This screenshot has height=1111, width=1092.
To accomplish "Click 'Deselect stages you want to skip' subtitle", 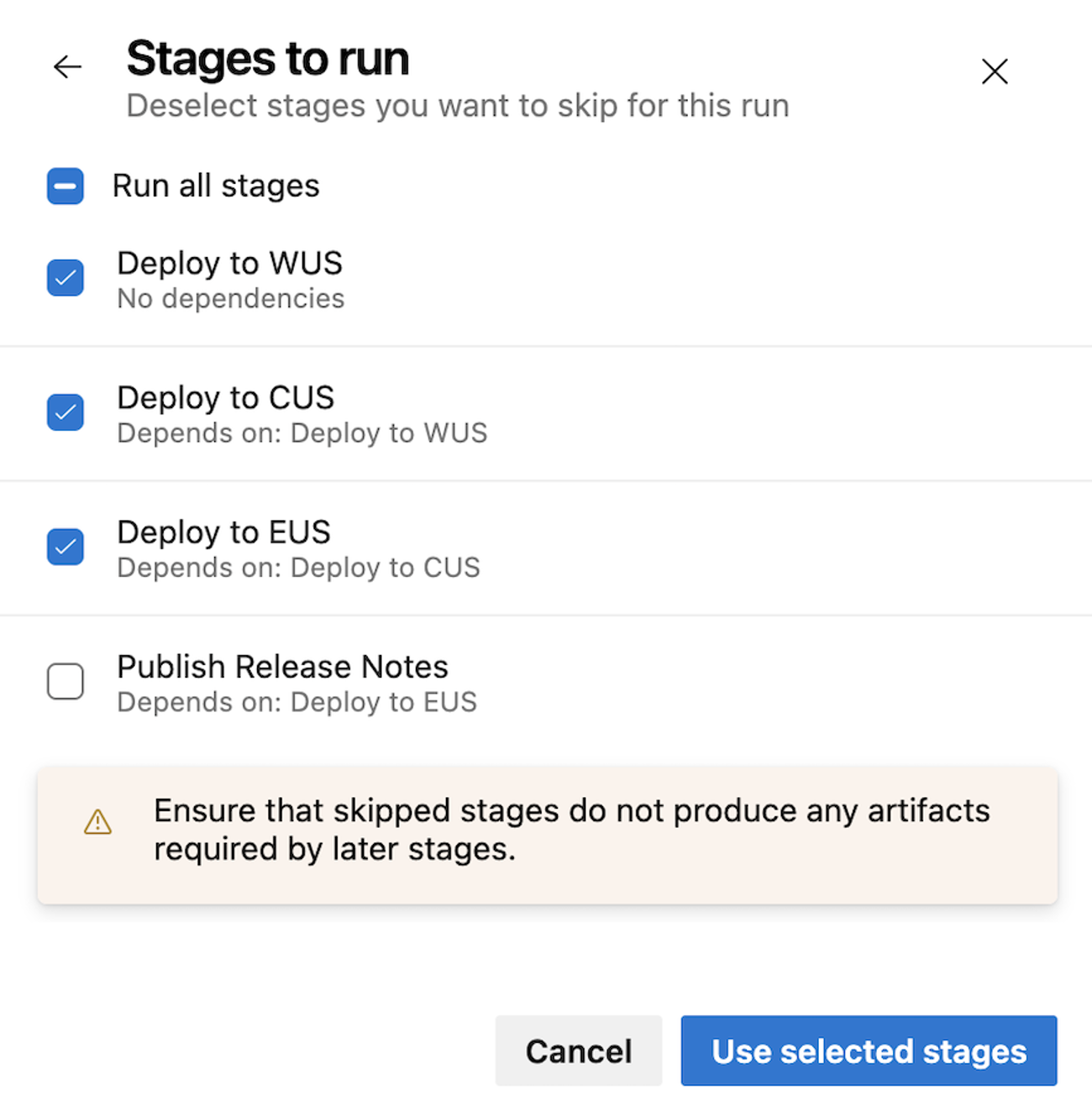I will click(457, 106).
